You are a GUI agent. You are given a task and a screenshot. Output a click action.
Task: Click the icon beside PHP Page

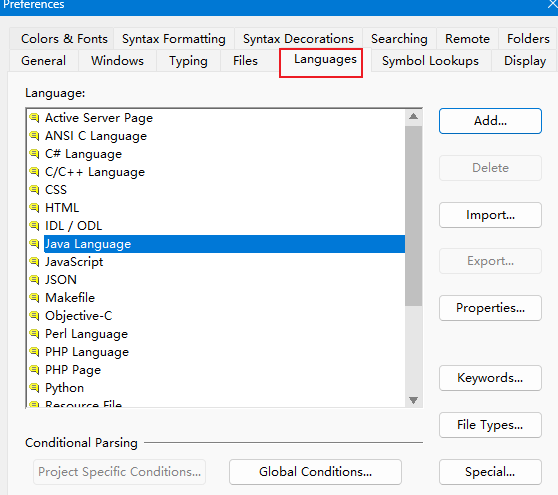(x=34, y=370)
